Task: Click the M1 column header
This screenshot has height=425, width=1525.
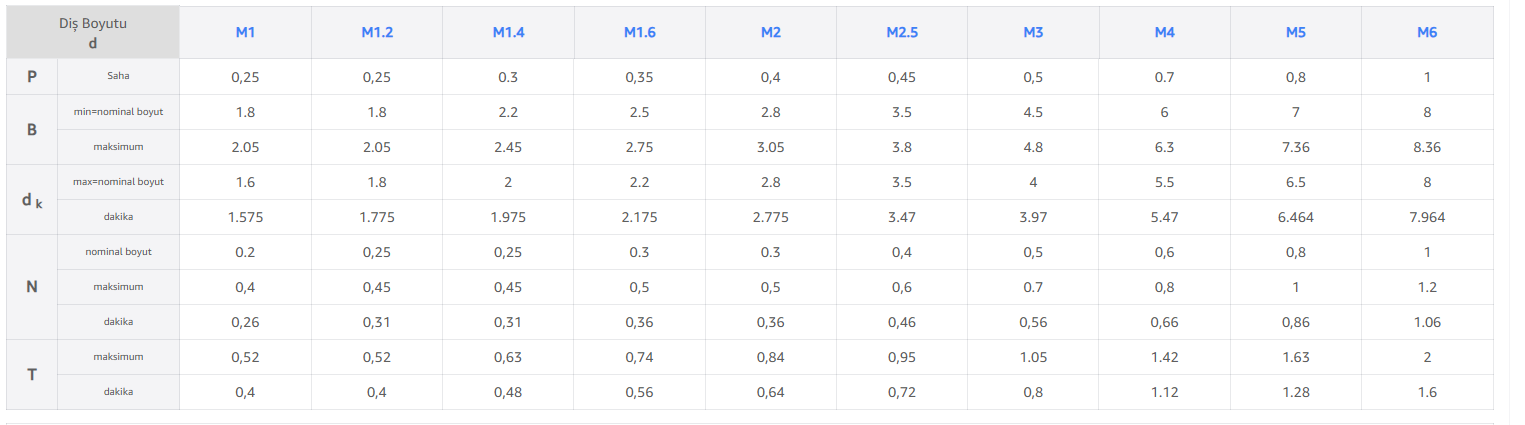Action: (x=245, y=32)
